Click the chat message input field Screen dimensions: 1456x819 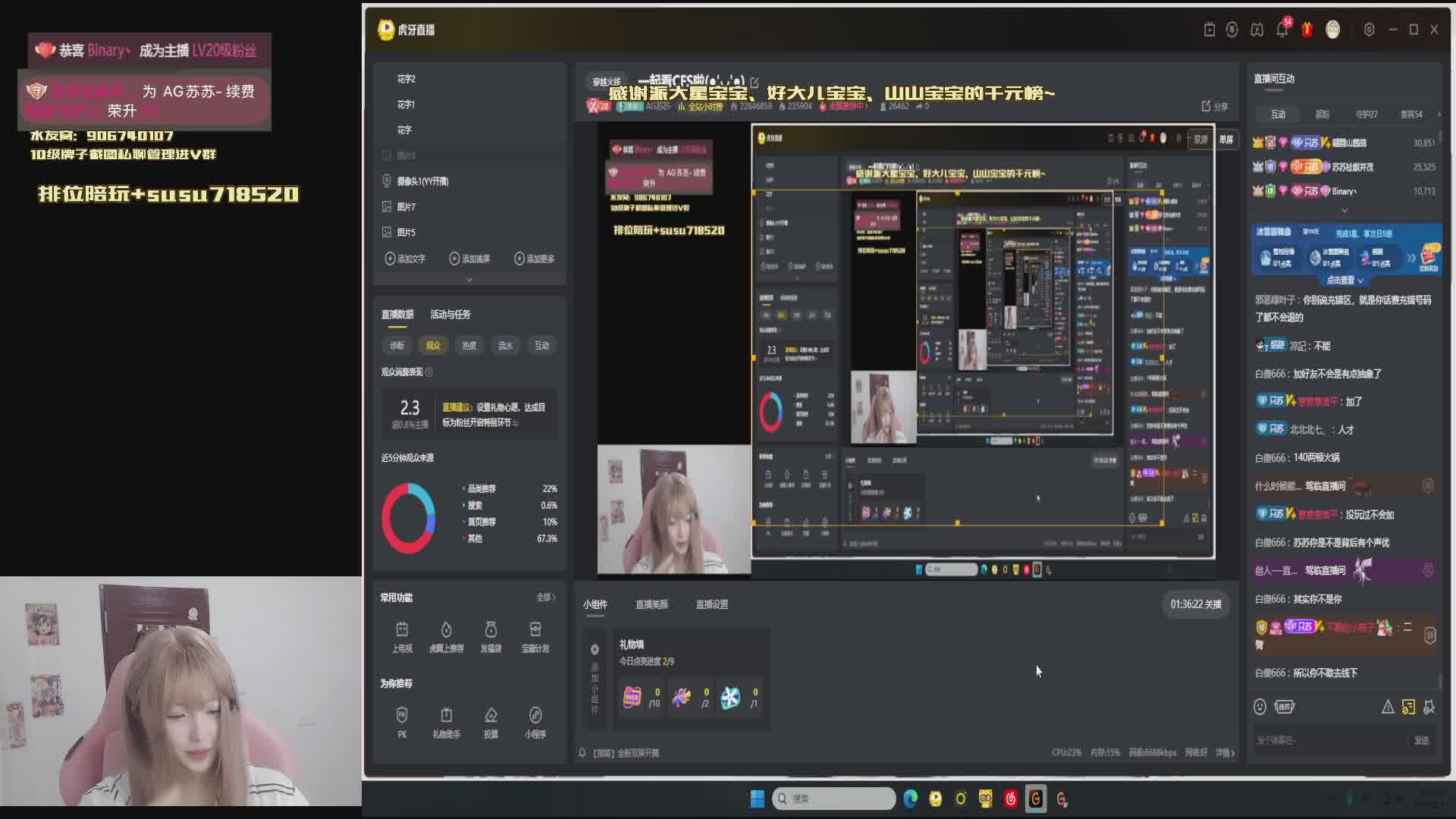1327,740
